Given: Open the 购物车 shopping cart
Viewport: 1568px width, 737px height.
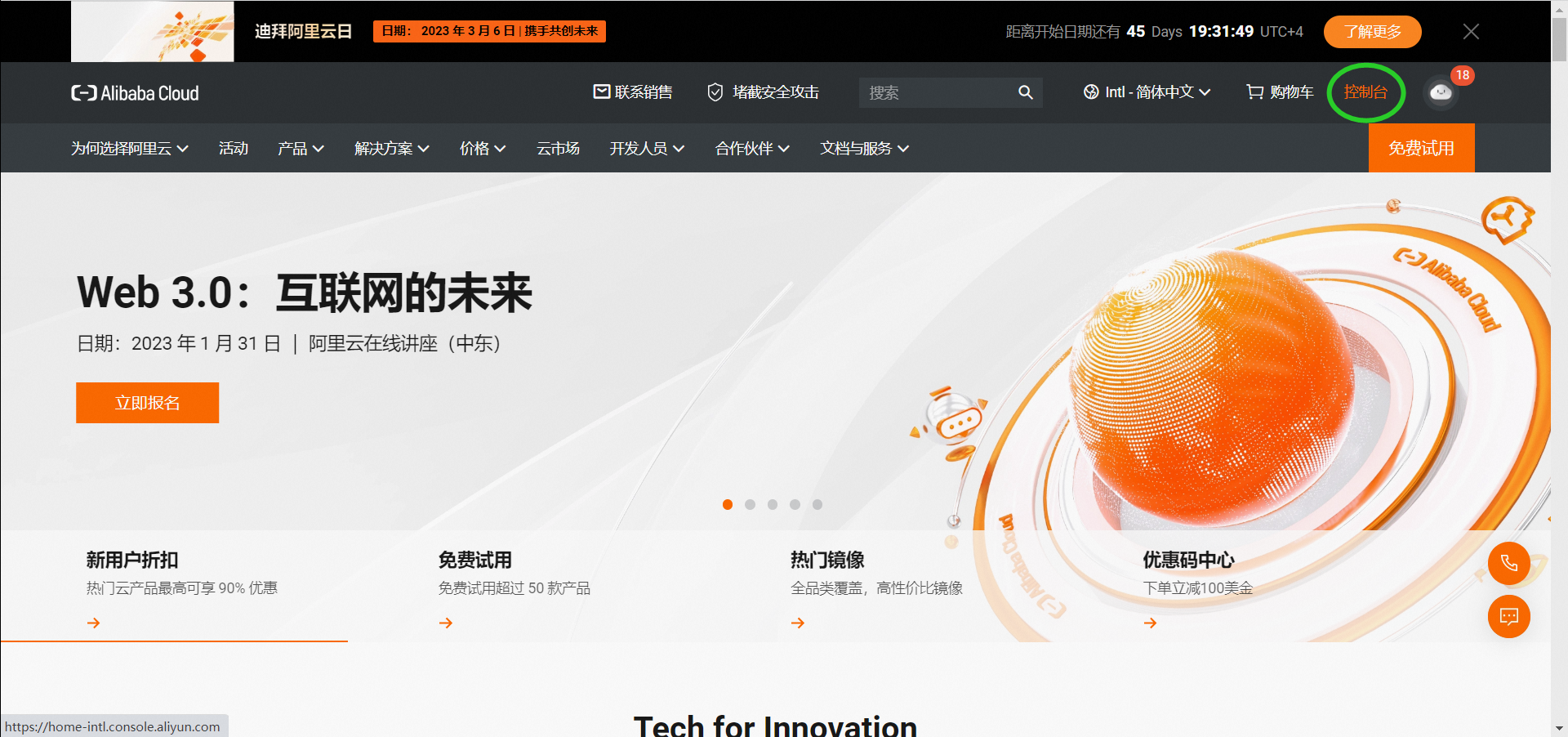Looking at the screenshot, I should click(x=1280, y=92).
